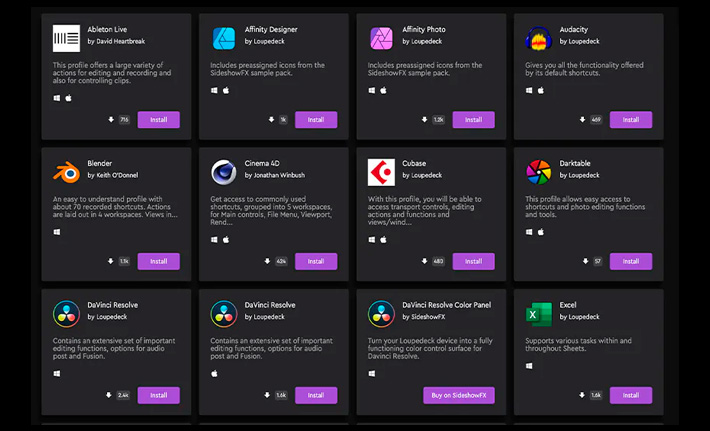710x431 pixels.
Task: Click the Blender description starting 'An easy to understand'
Action: 115,207
